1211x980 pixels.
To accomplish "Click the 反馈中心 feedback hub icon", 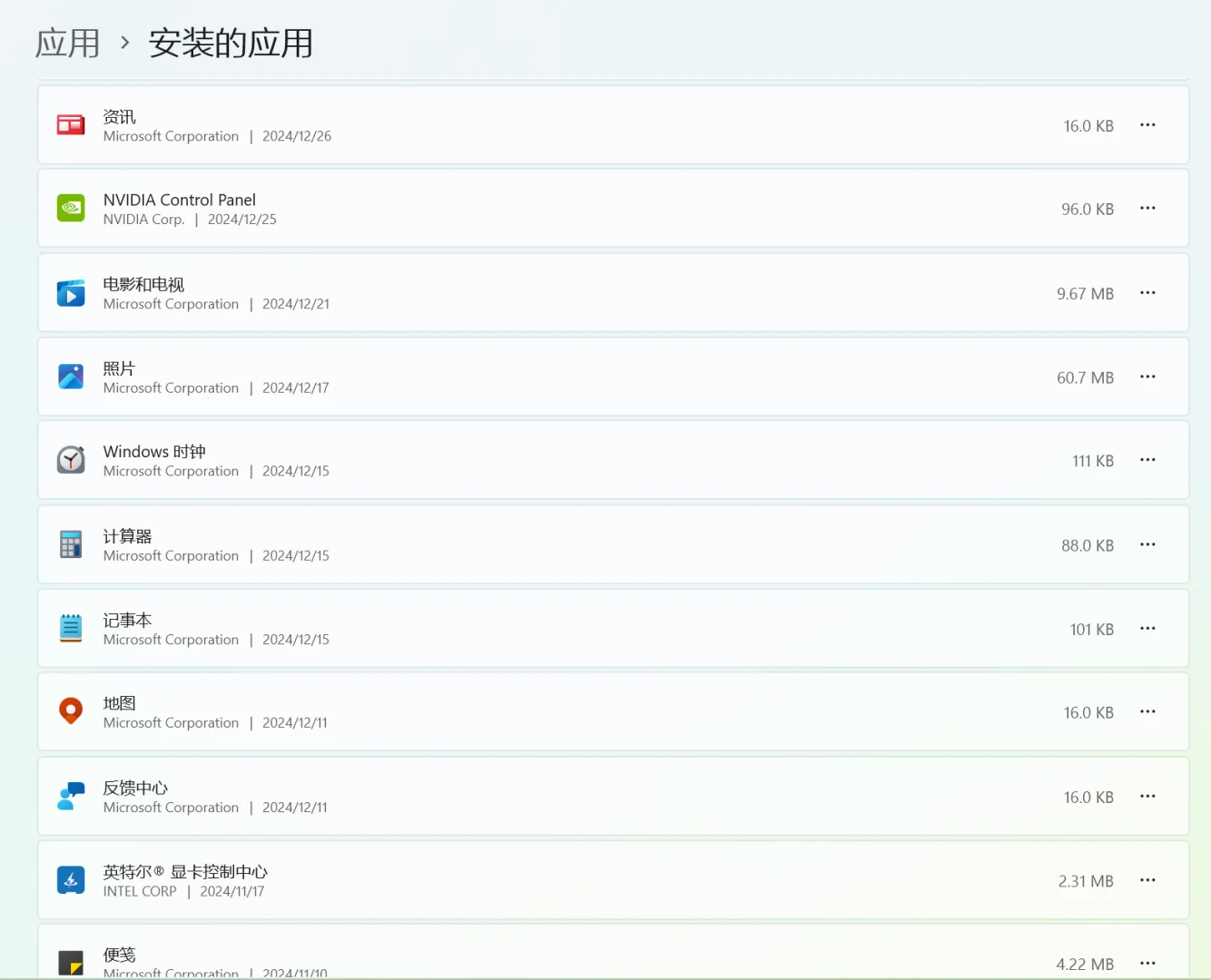I will pos(71,796).
